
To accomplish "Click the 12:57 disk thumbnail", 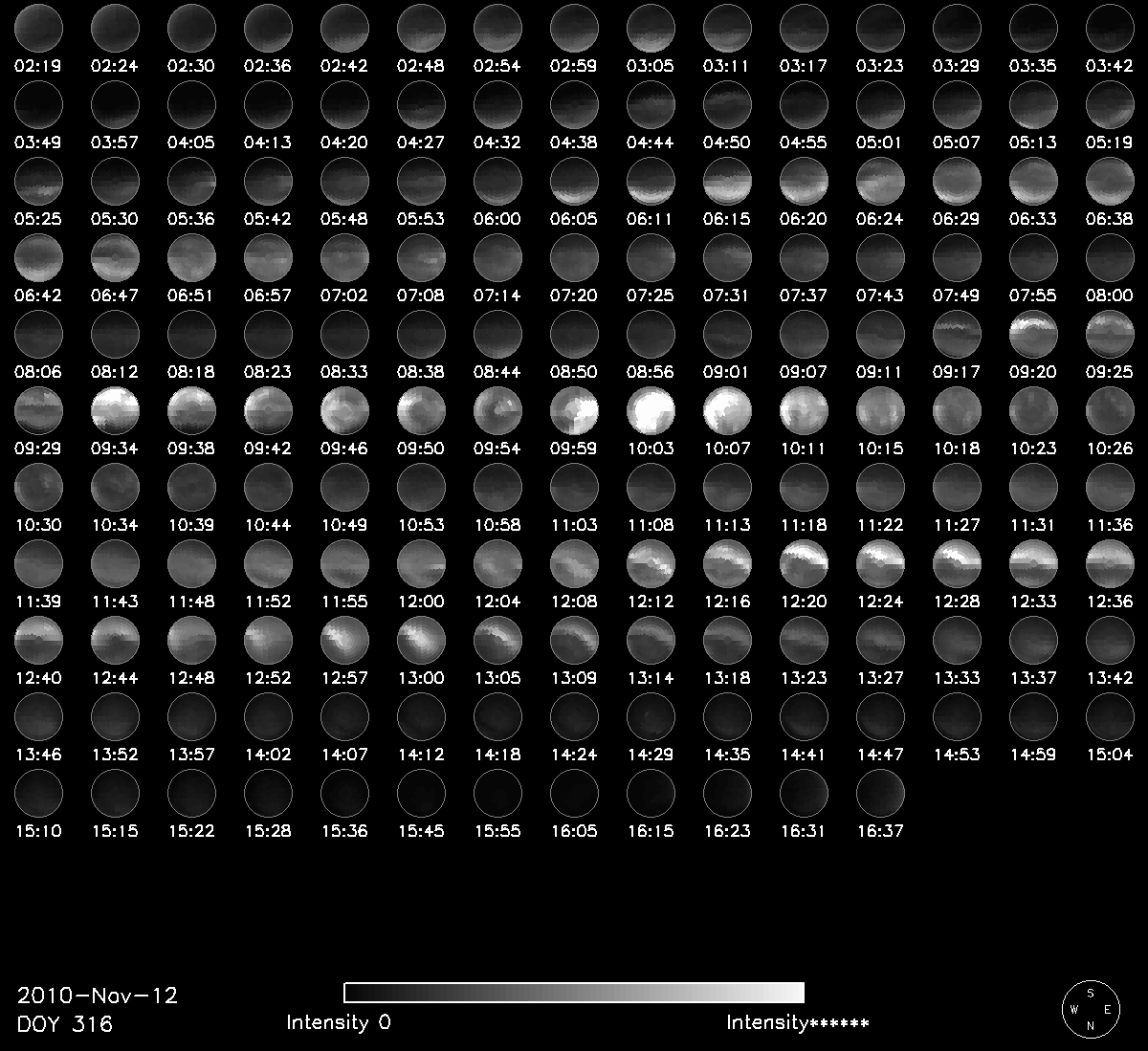I will [x=344, y=640].
